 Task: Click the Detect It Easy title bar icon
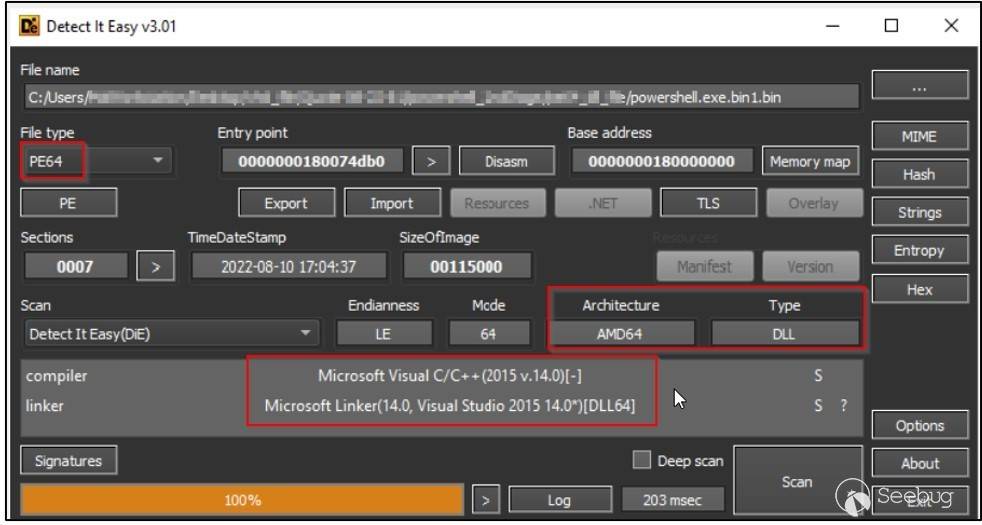(x=30, y=26)
